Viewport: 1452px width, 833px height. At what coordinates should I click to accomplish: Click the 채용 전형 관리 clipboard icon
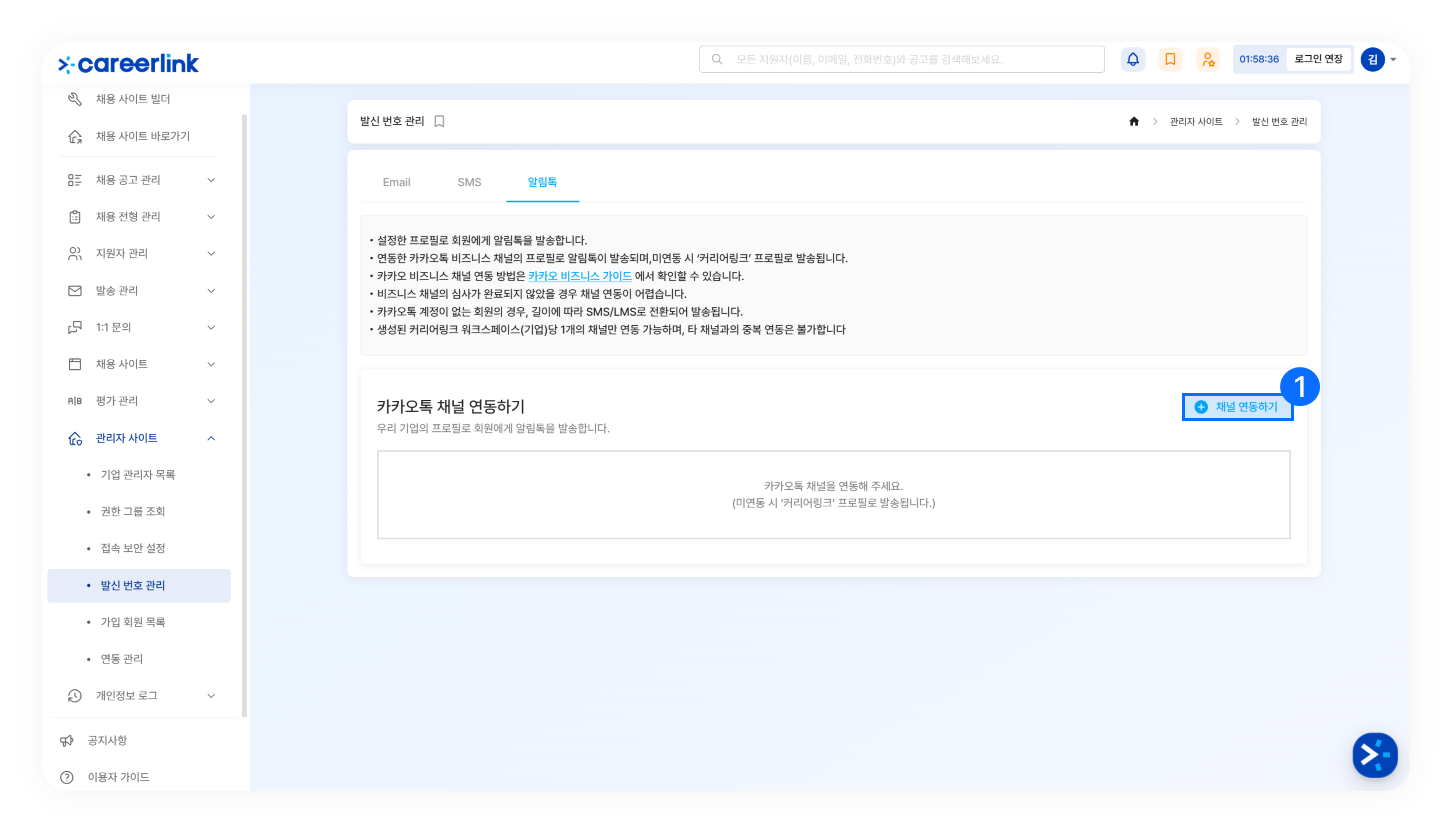click(75, 217)
